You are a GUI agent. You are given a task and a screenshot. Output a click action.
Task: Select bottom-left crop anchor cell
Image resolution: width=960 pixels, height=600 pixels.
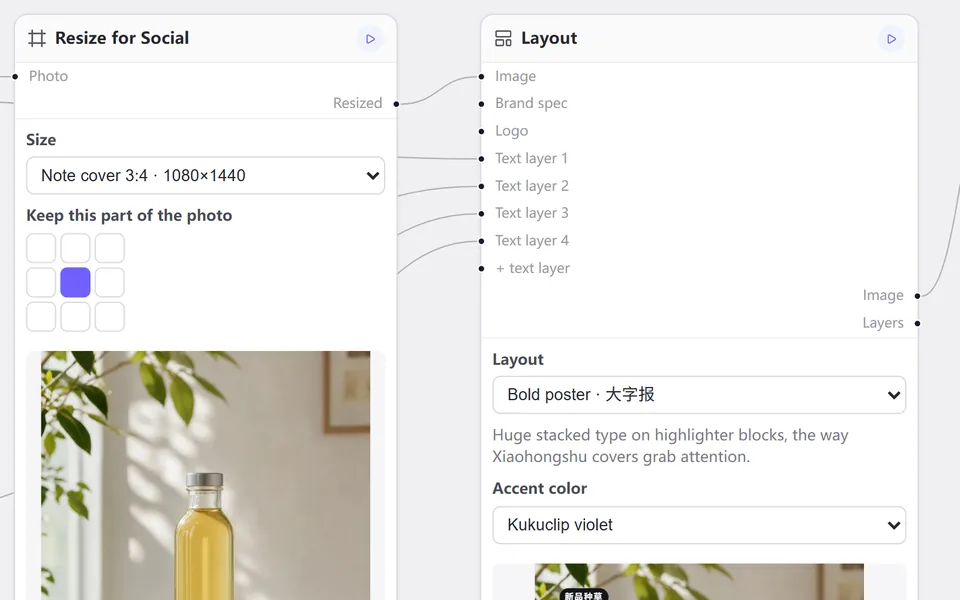tap(41, 317)
